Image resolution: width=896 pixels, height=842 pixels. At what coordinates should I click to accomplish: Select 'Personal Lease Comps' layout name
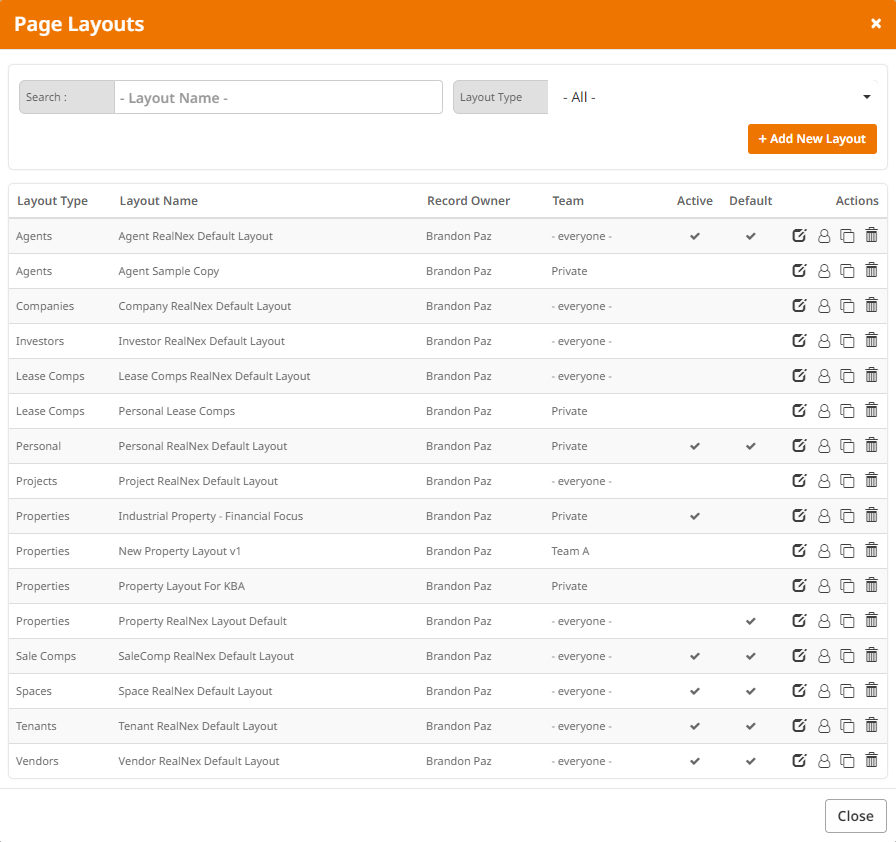[177, 411]
